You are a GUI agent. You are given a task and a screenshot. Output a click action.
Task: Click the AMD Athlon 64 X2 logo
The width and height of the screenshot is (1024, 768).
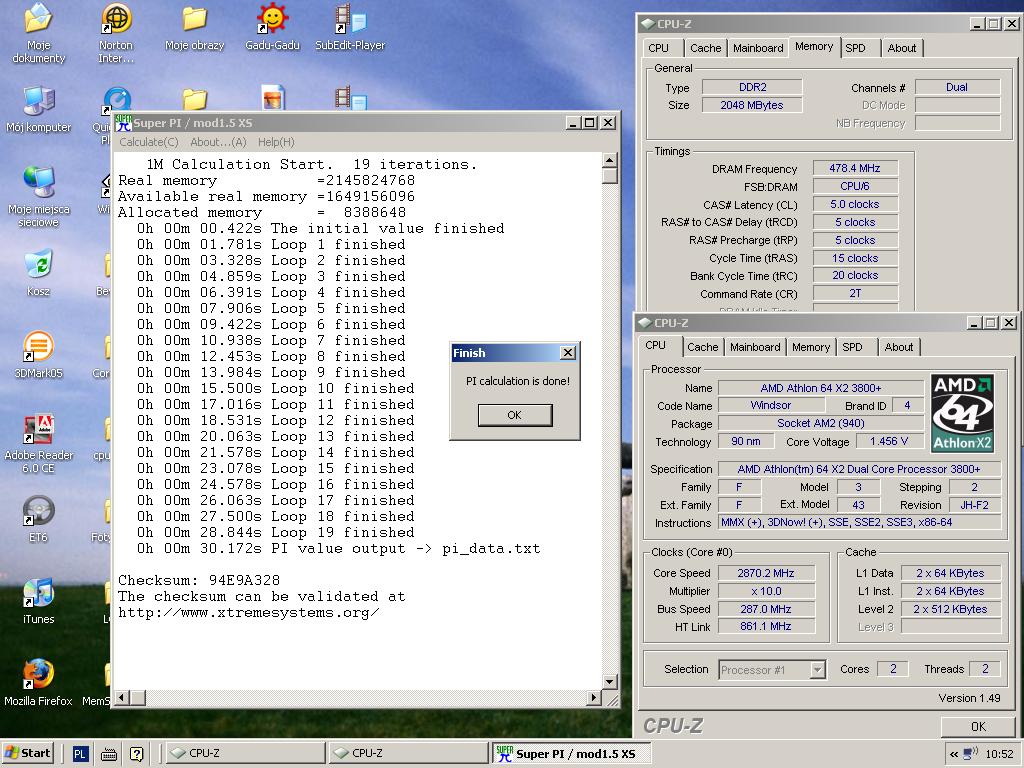(963, 413)
